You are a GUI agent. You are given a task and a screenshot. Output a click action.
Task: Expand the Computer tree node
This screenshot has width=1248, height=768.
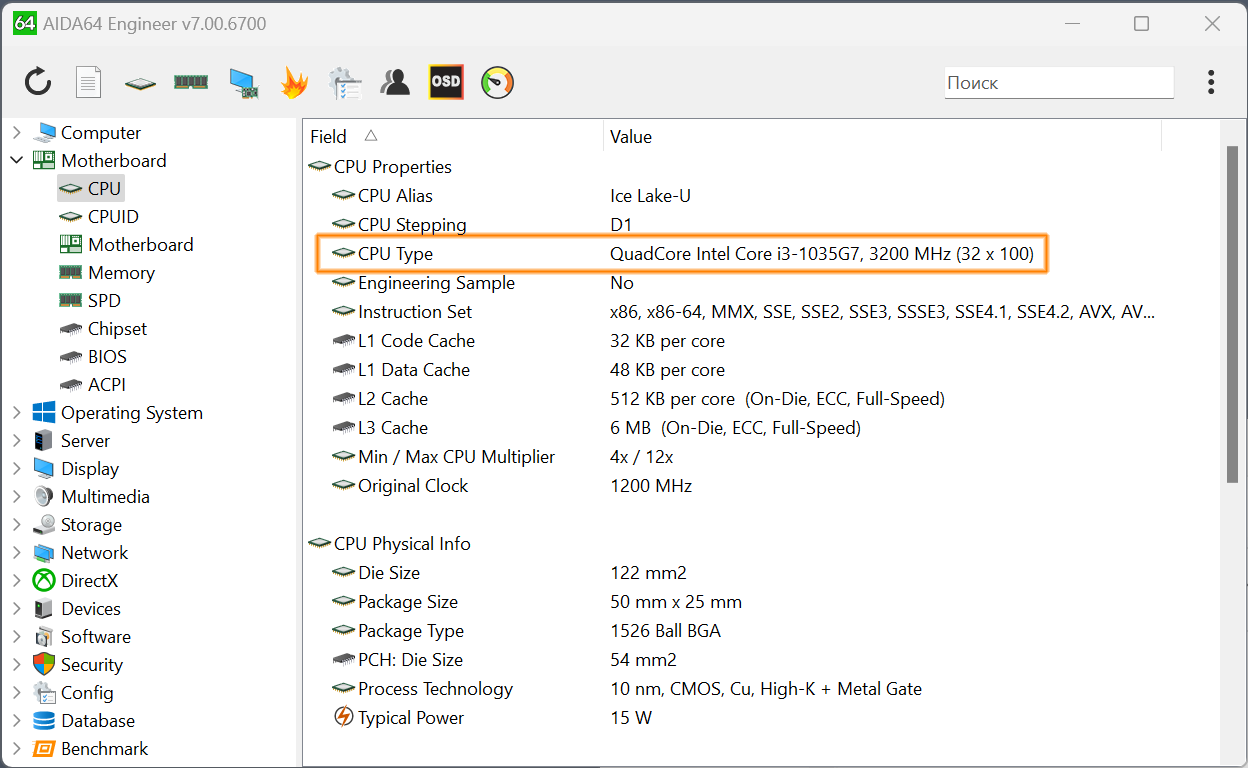(x=17, y=132)
